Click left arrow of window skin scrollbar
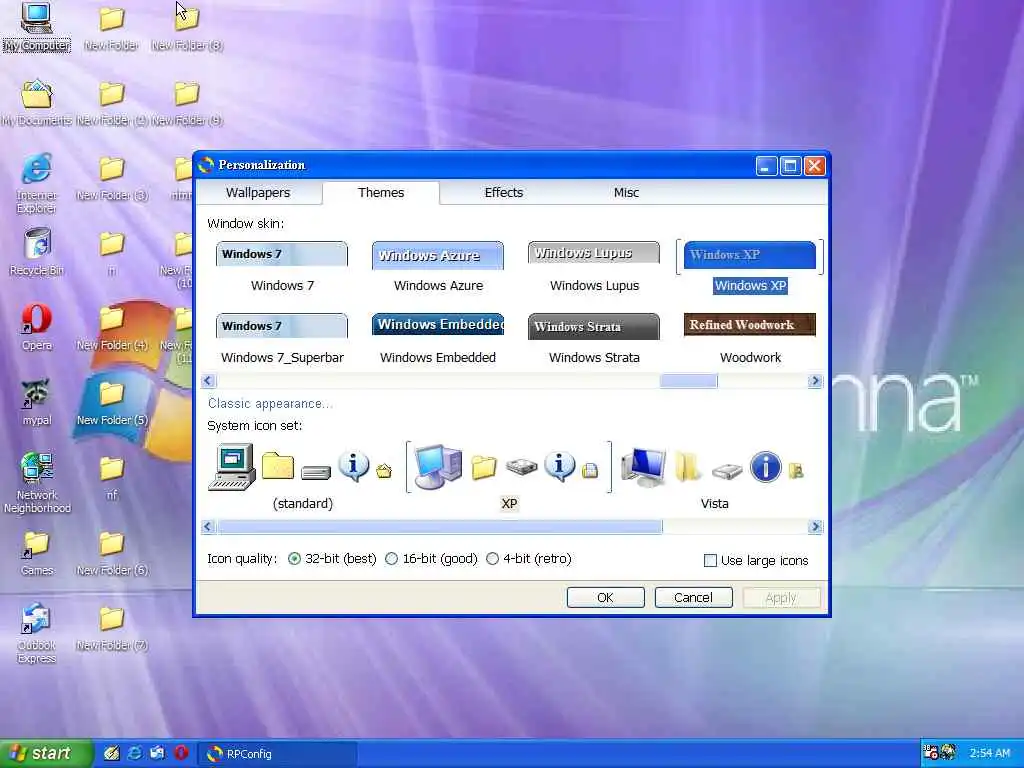This screenshot has width=1024, height=768. point(208,381)
